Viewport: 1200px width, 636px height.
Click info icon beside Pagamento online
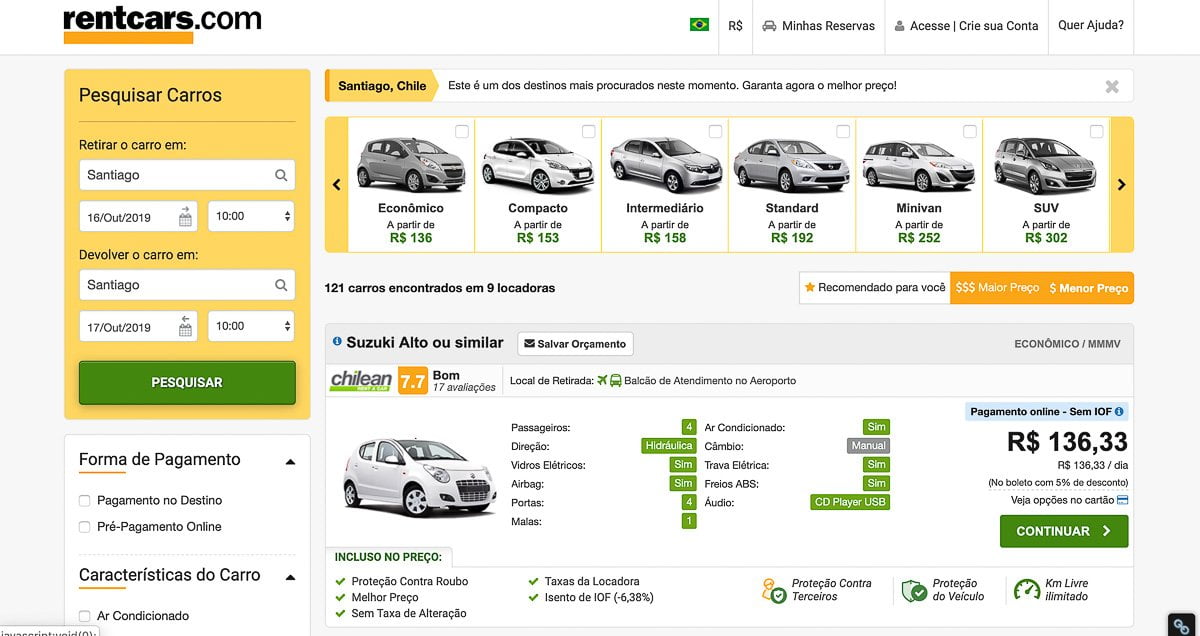pos(1119,411)
